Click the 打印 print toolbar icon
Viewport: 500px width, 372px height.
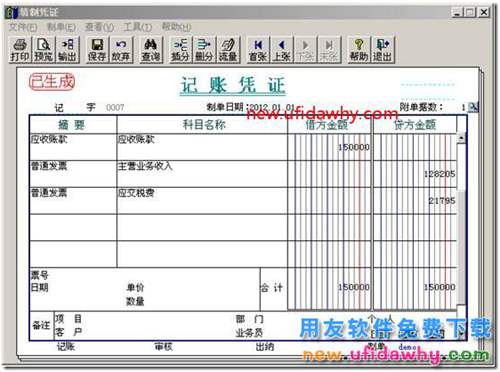[20, 50]
